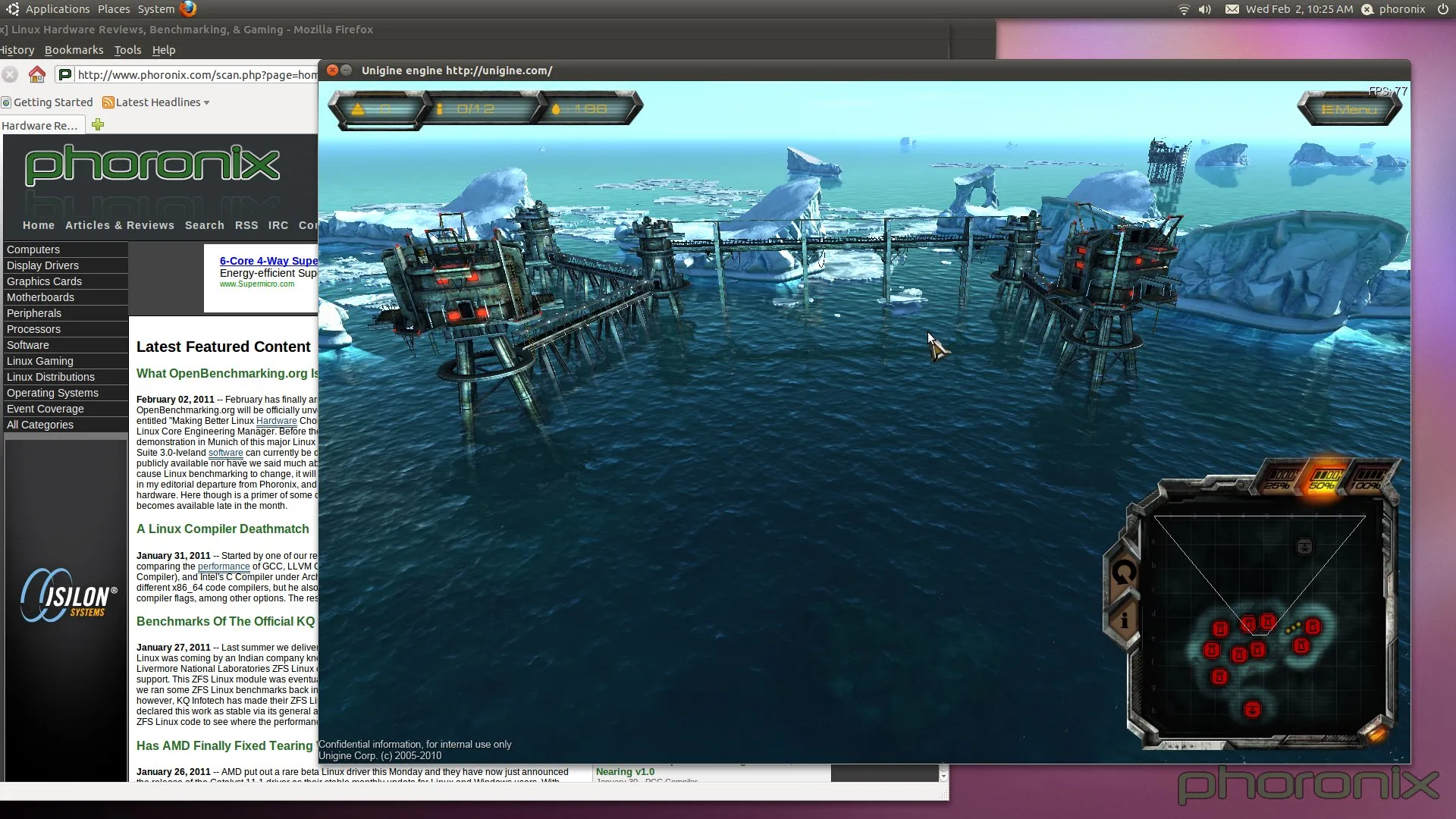Click the orange corner button of minimap
The height and width of the screenshot is (819, 1456).
pyautogui.click(x=1376, y=734)
